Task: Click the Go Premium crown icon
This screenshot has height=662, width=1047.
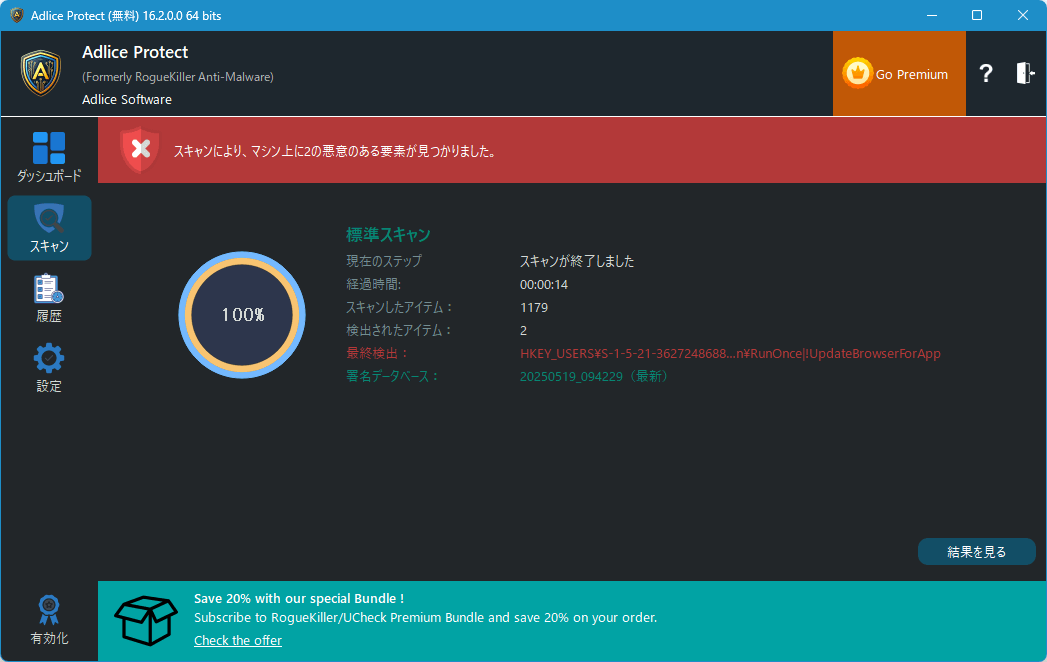Action: pos(857,73)
